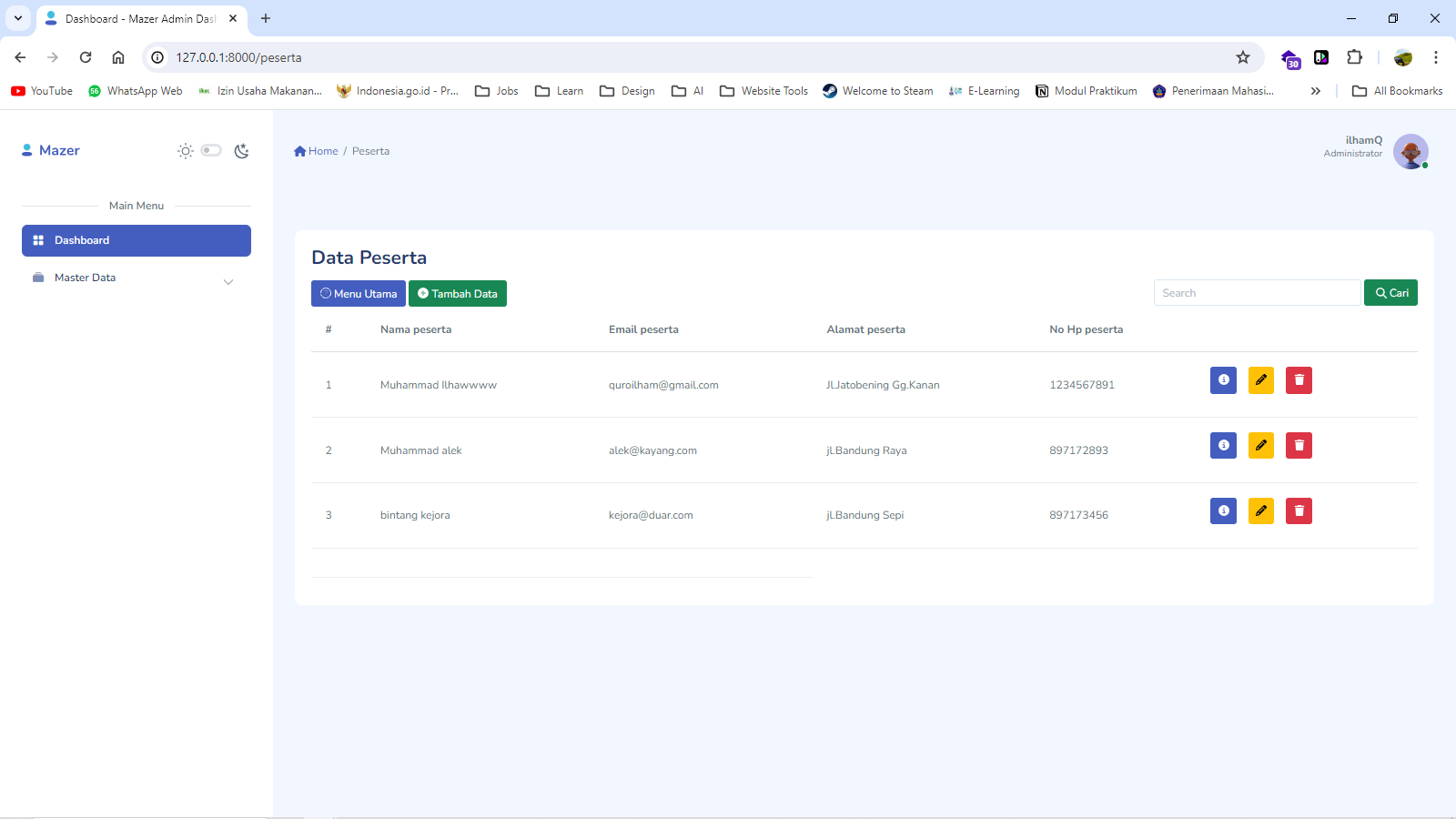Show hidden bookmarks with double chevron

1315,91
